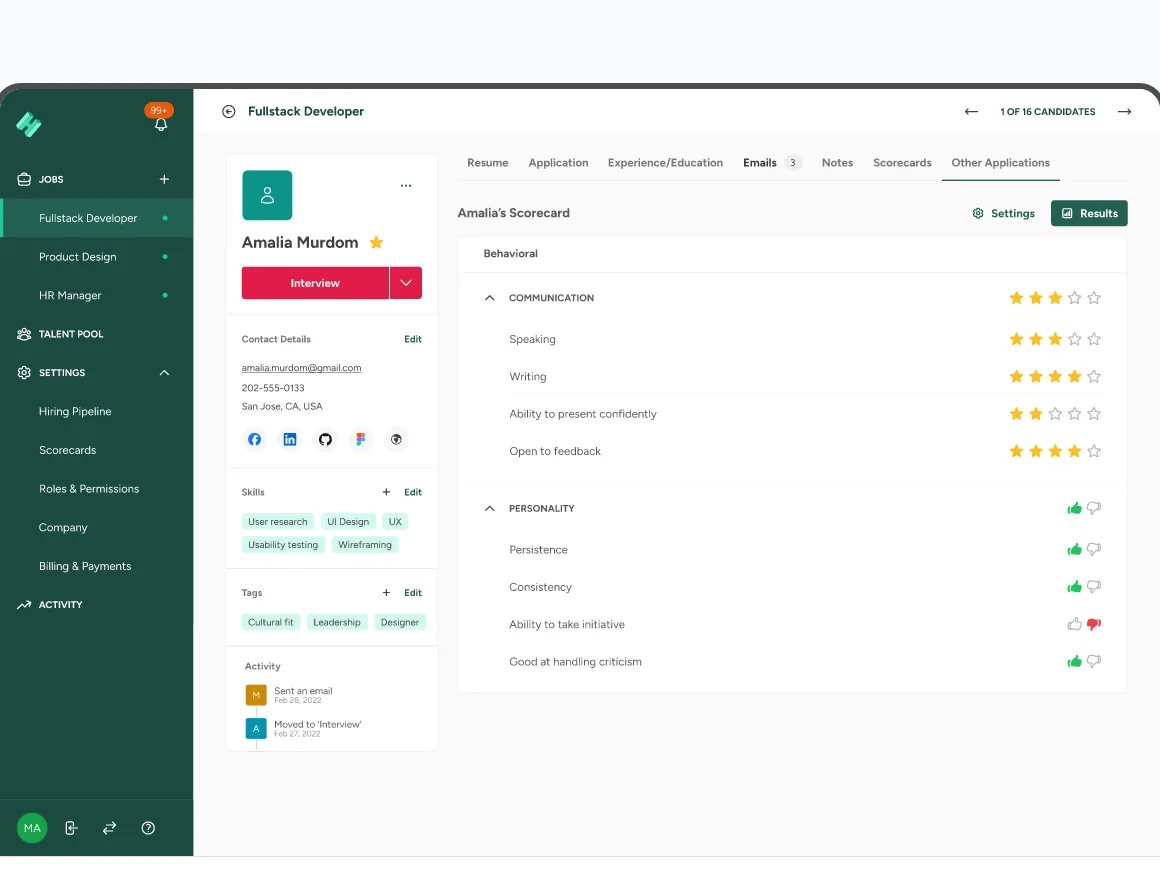Switch to the Notes tab
Screen dimensions: 1160x890
837,163
